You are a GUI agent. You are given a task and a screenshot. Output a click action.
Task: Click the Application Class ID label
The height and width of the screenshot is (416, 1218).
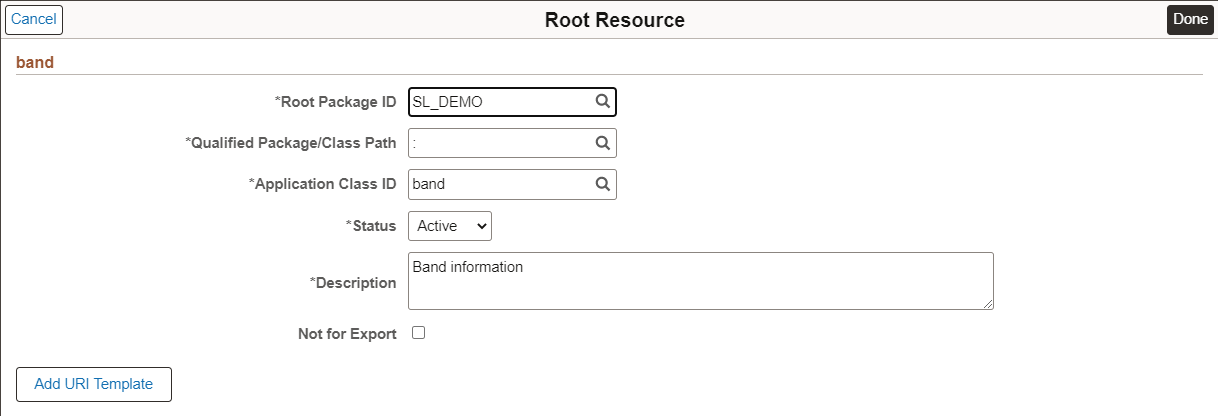(x=325, y=184)
